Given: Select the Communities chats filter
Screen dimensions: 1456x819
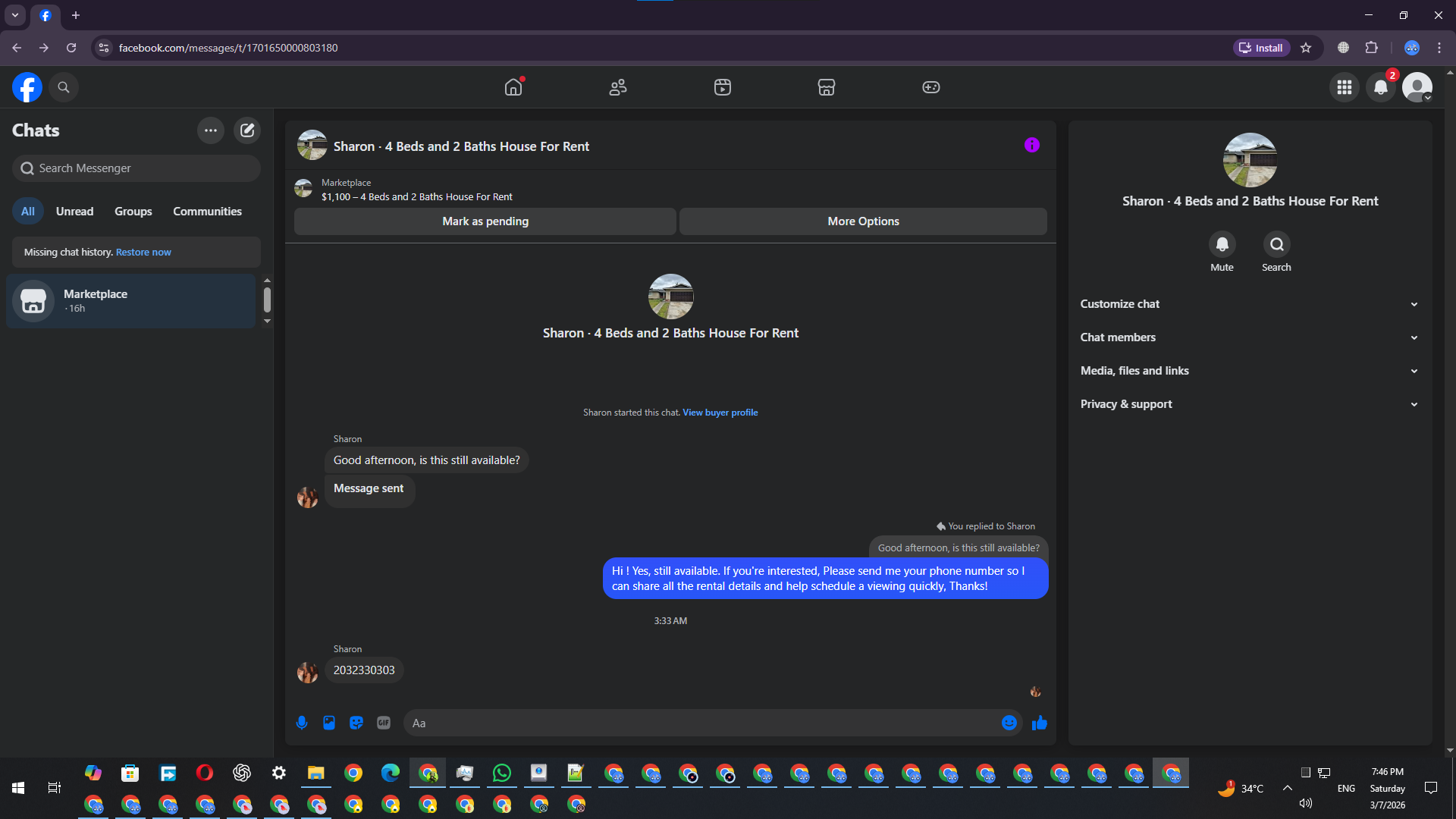Looking at the screenshot, I should pyautogui.click(x=207, y=212).
